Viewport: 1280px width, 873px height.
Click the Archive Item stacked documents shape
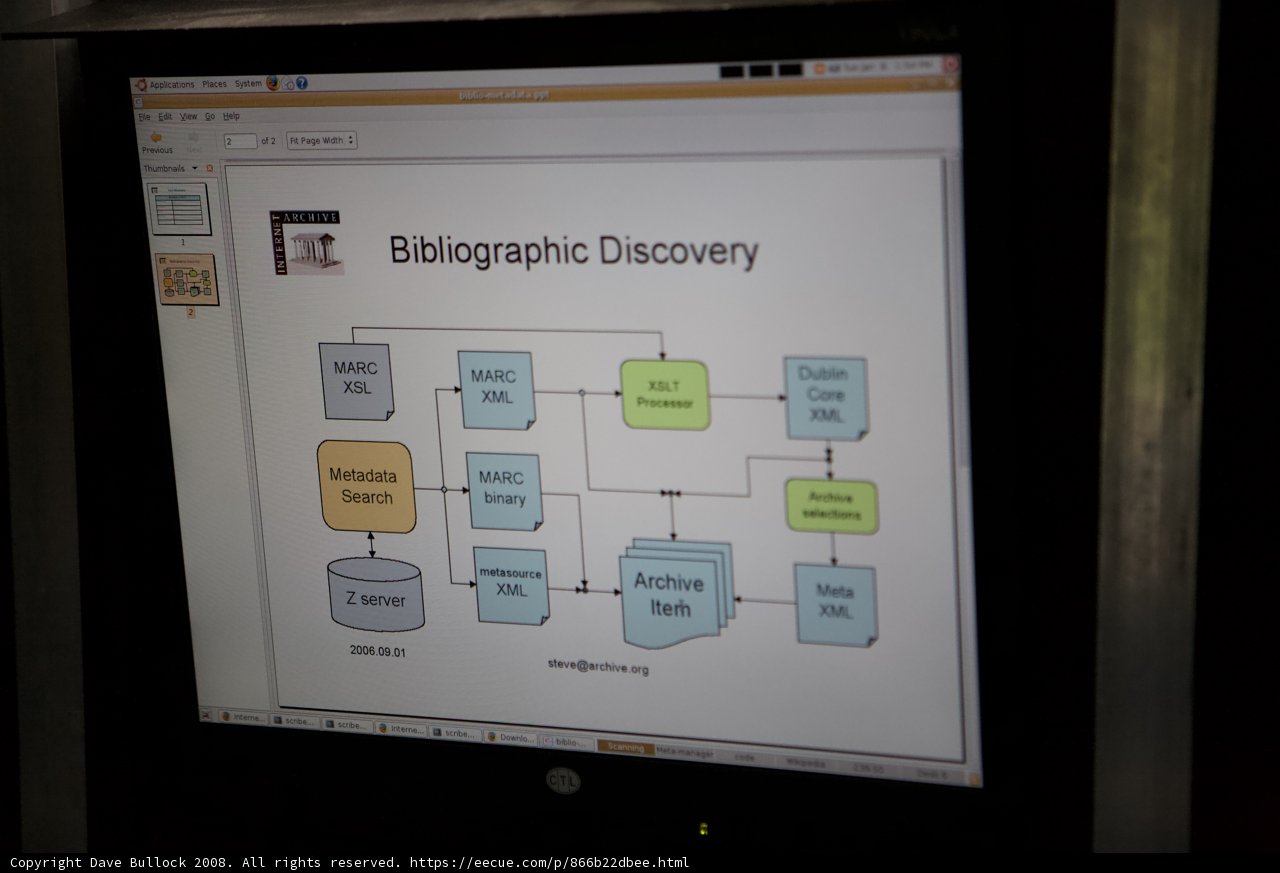[x=677, y=594]
